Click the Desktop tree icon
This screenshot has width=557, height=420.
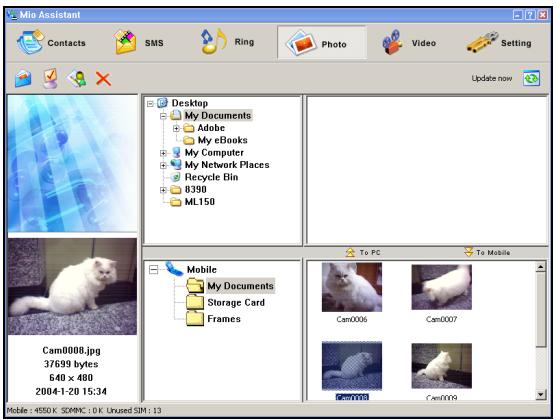[162, 103]
